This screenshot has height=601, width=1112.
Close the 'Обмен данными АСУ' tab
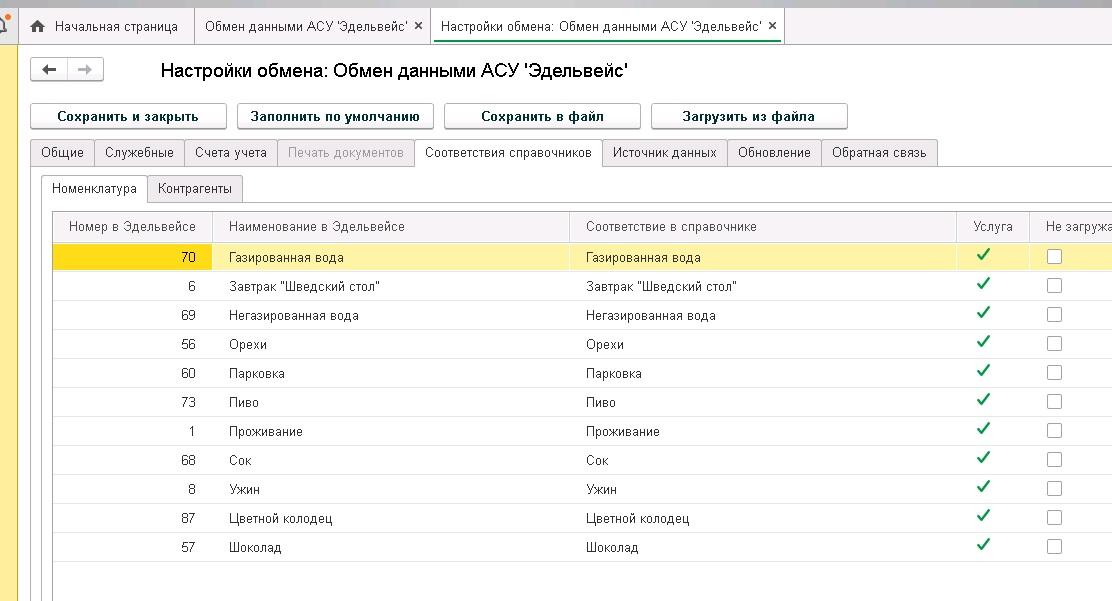418,26
